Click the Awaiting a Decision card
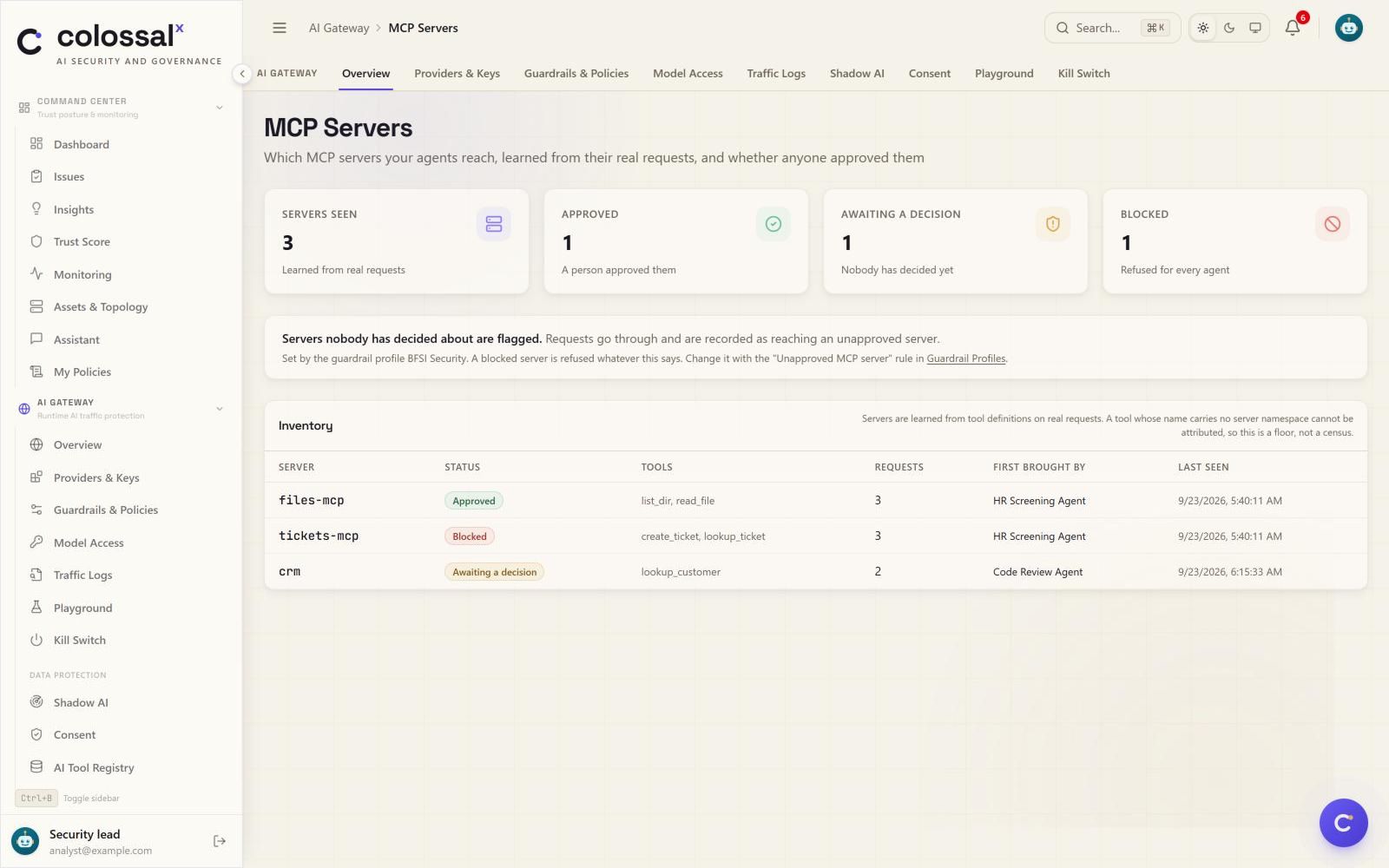Screen dimensions: 1389x868 point(956,241)
